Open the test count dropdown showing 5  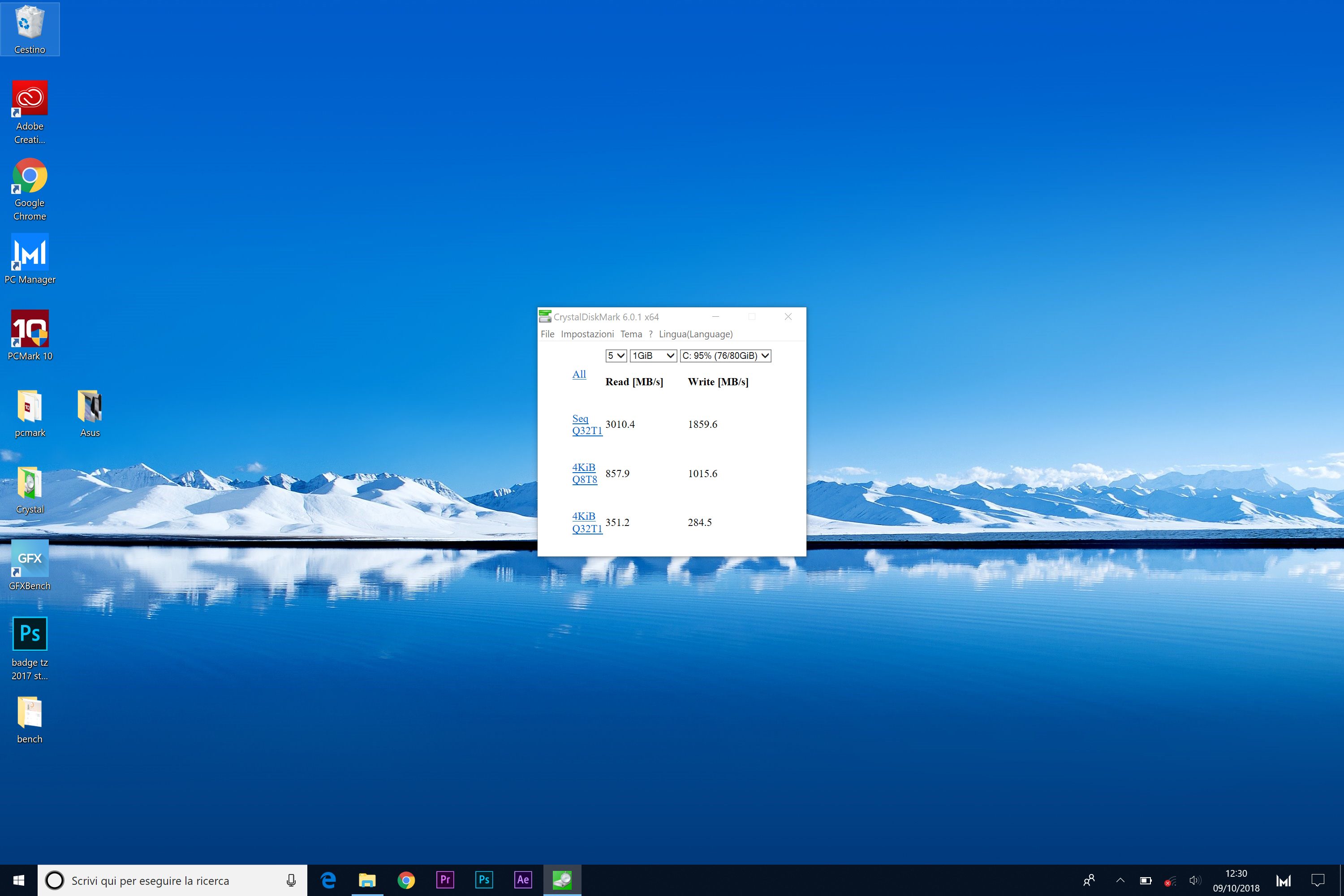pyautogui.click(x=616, y=355)
